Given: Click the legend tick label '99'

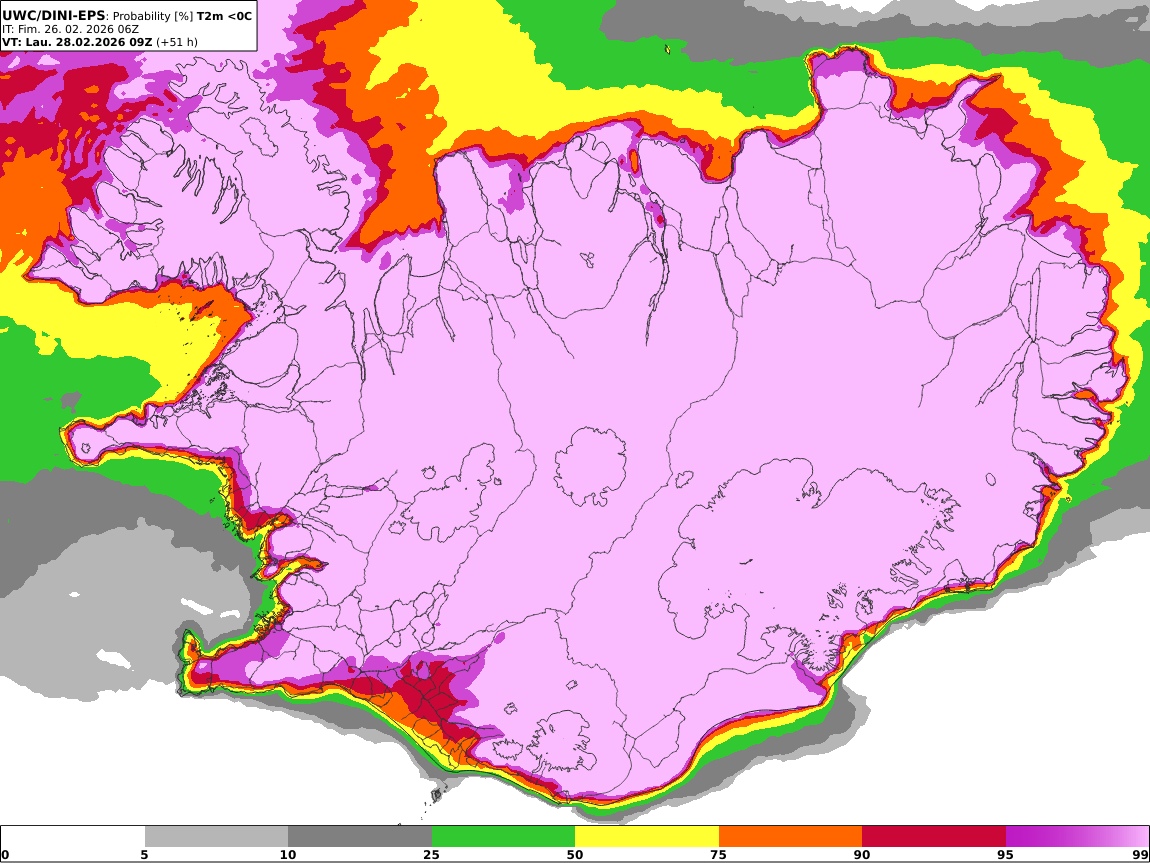Looking at the screenshot, I should 1140,855.
